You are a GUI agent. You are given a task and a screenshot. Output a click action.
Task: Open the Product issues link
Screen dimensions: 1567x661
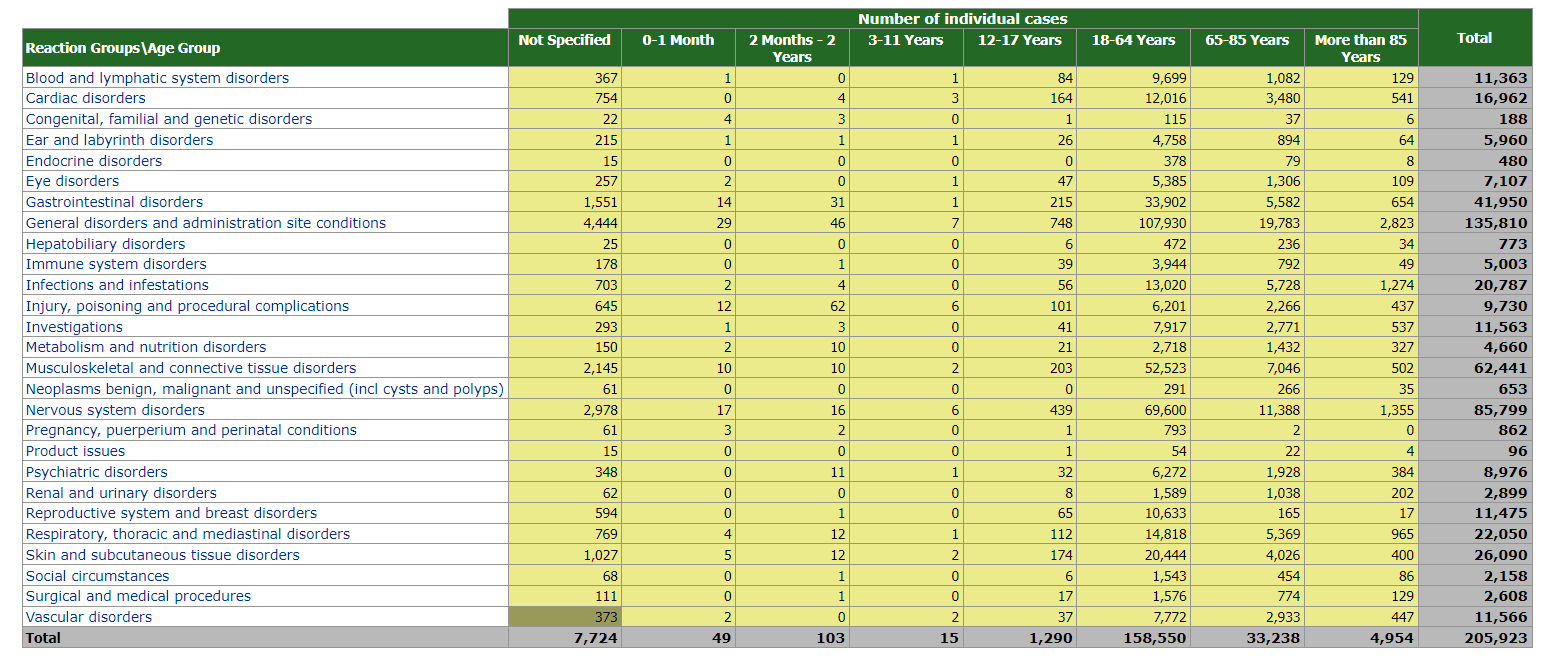(x=75, y=451)
